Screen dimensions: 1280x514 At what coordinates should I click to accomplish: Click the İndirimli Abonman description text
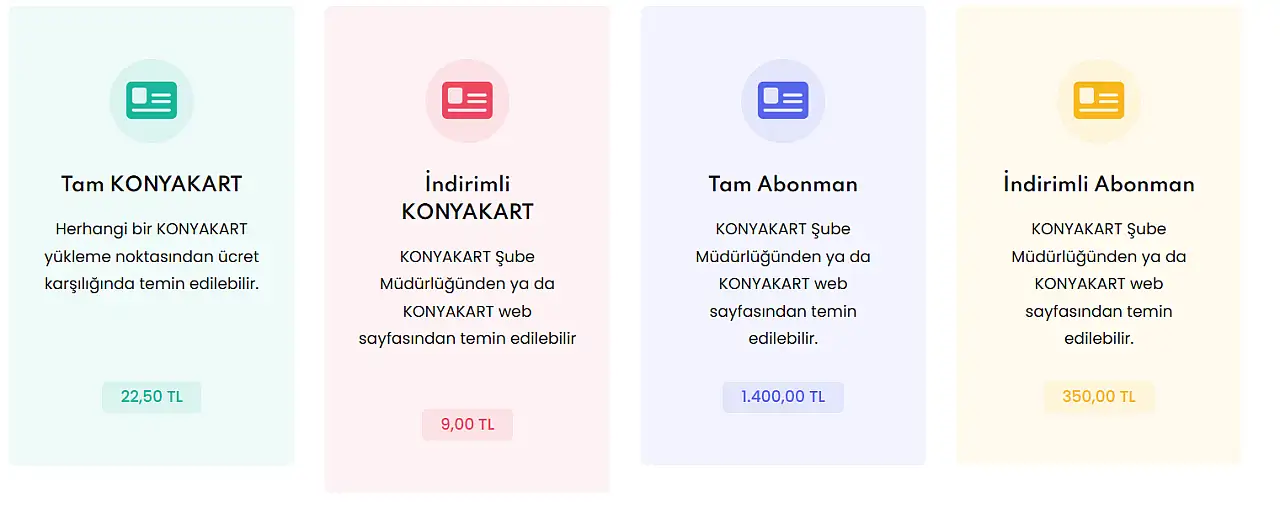(x=1099, y=283)
